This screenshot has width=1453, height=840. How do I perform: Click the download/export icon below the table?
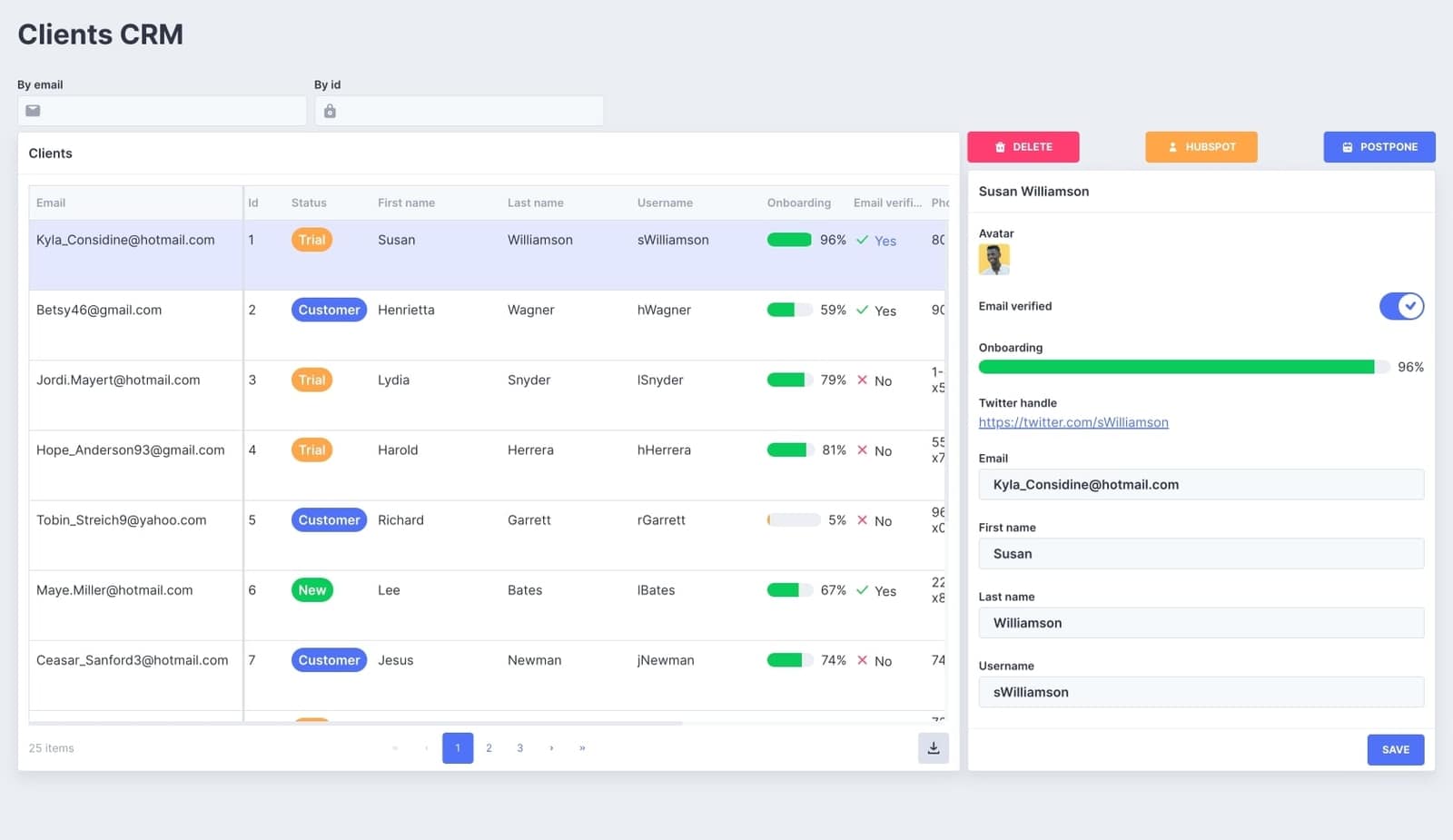click(x=933, y=747)
